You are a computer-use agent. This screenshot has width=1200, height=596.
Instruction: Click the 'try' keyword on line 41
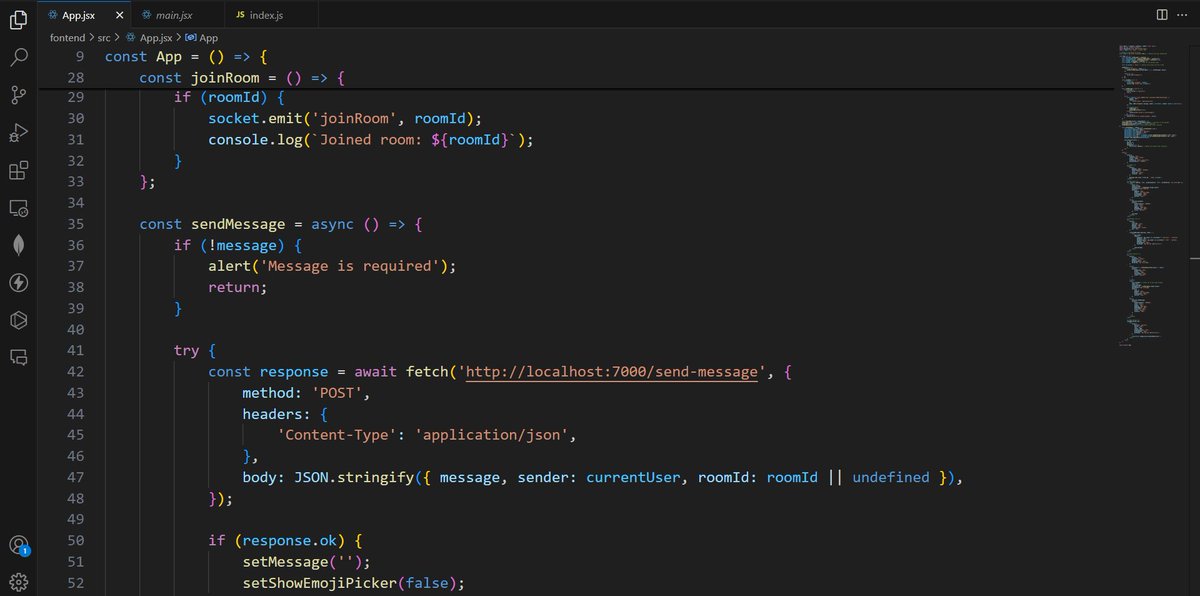187,351
